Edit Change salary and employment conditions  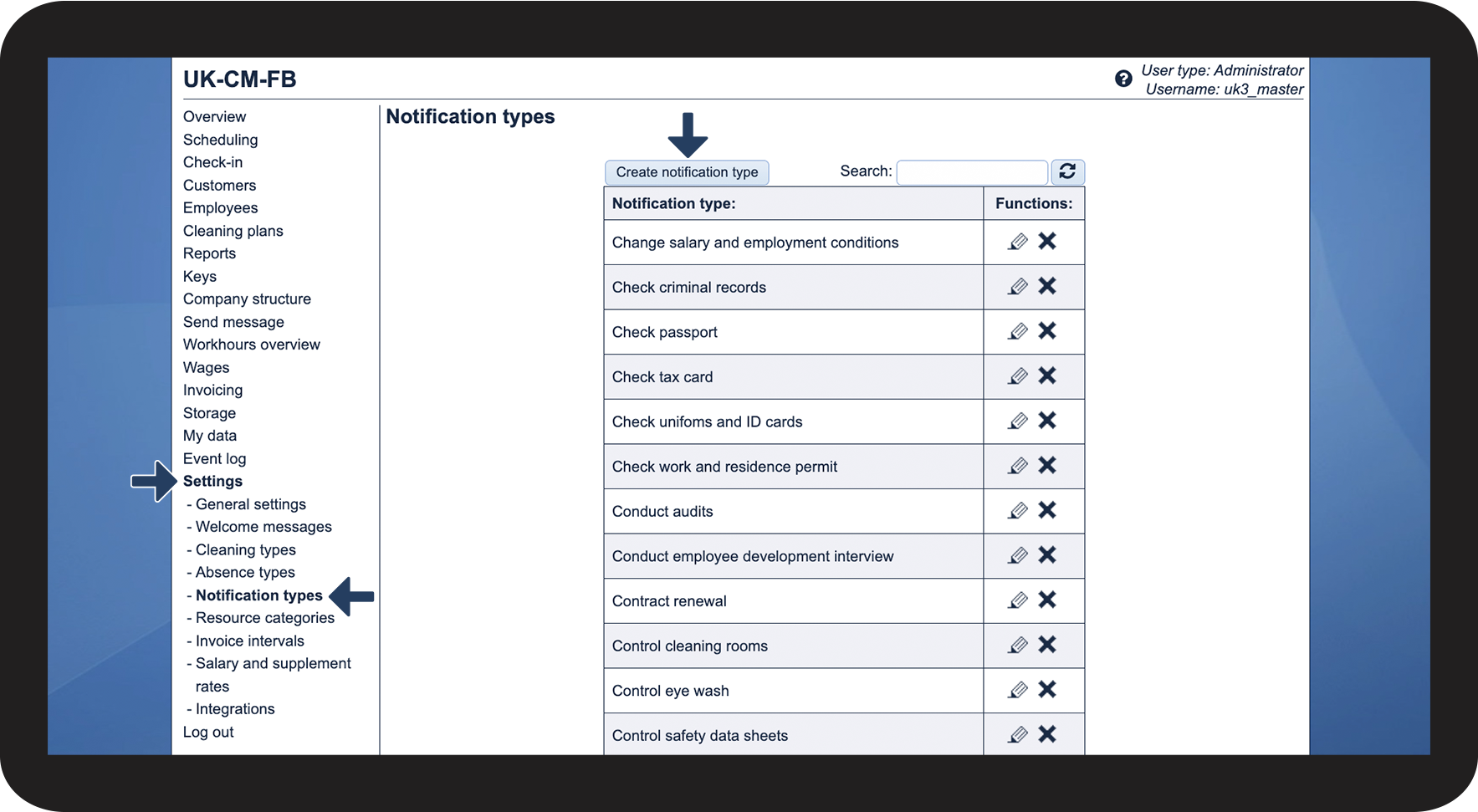(1018, 242)
